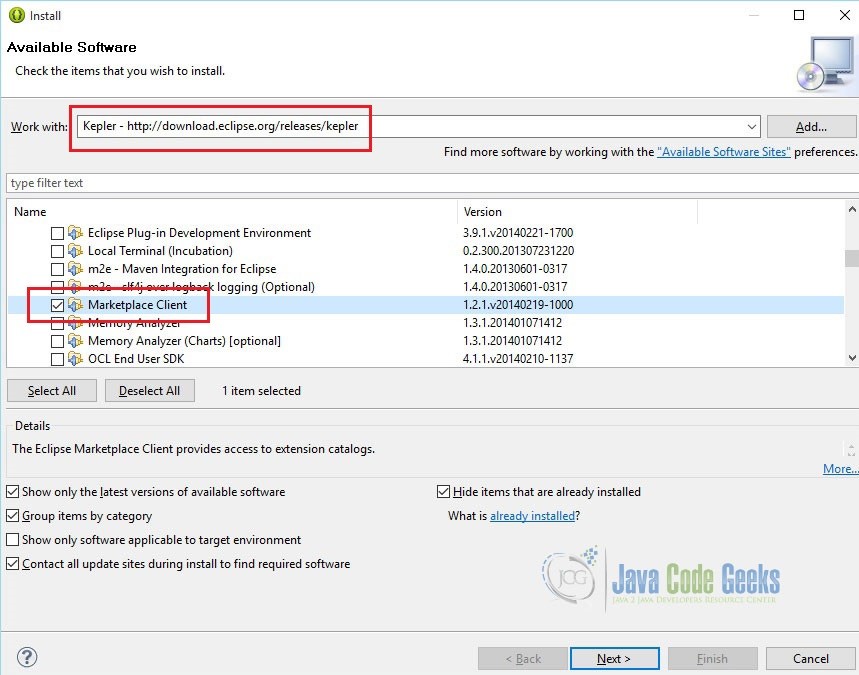This screenshot has width=859, height=675.
Task: Select the Memory Analyzer (Charts) [optional] row
Action: pos(426,341)
